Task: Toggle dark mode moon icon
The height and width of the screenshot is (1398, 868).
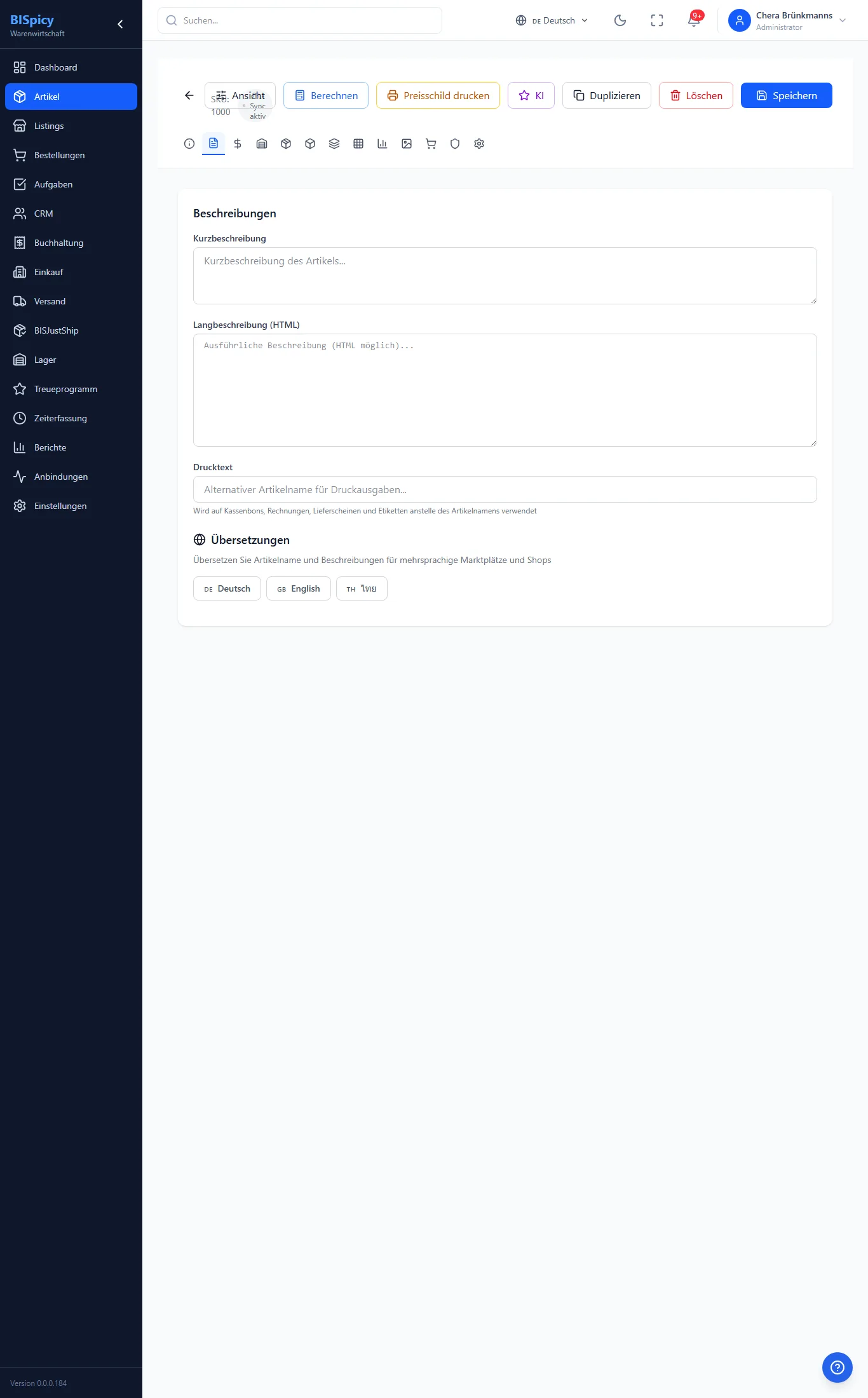Action: [620, 20]
